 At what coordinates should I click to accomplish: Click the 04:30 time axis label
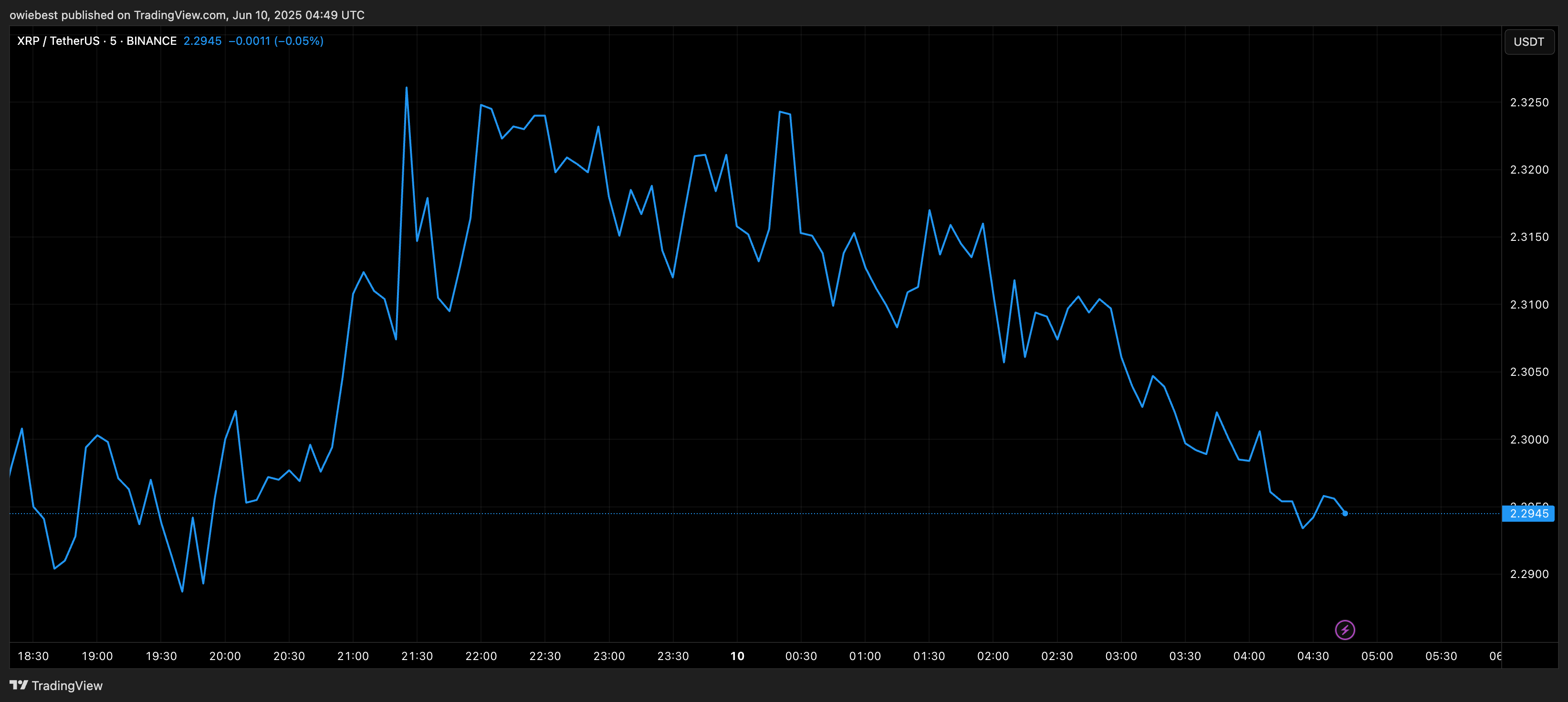[1313, 656]
